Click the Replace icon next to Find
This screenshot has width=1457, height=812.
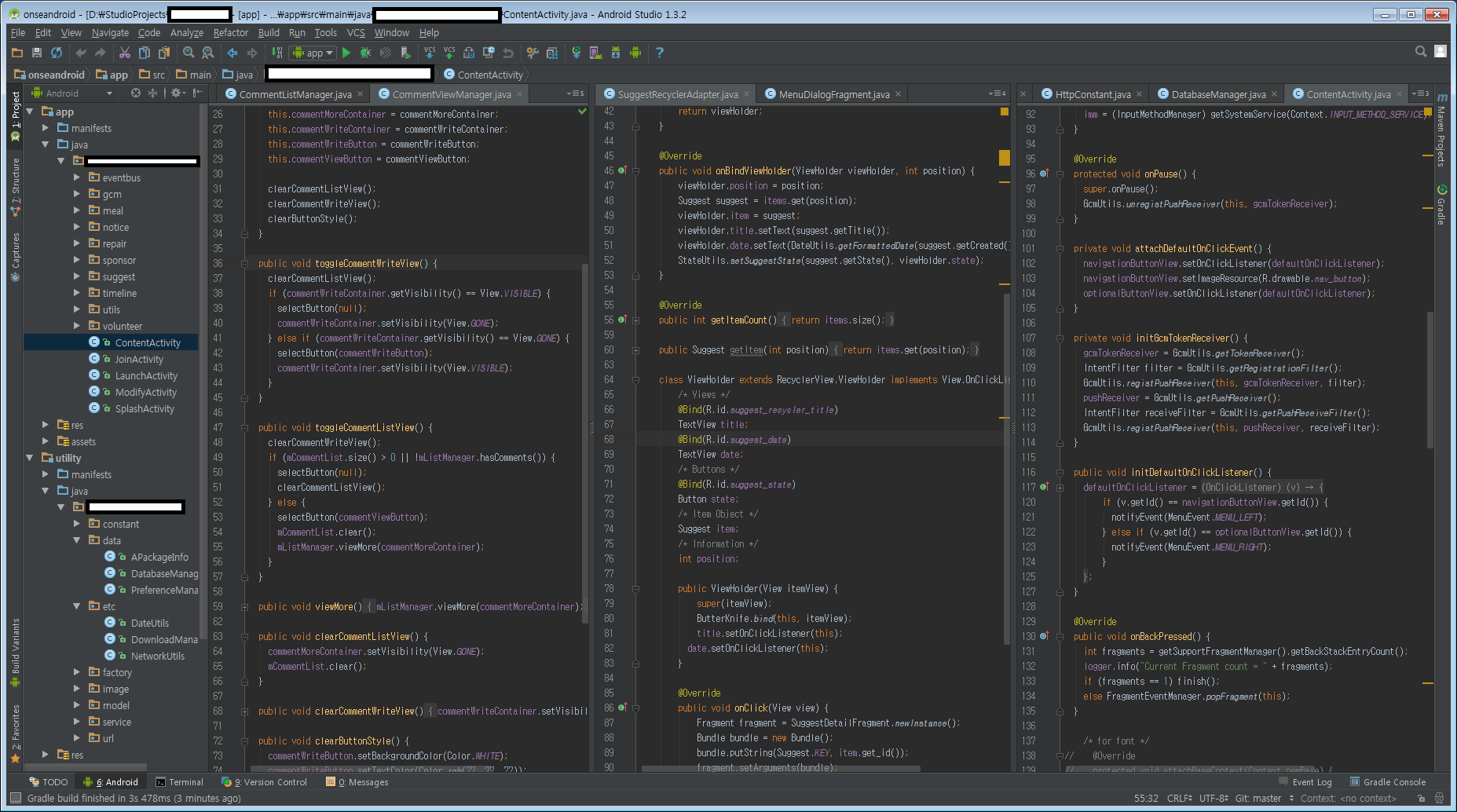point(208,53)
